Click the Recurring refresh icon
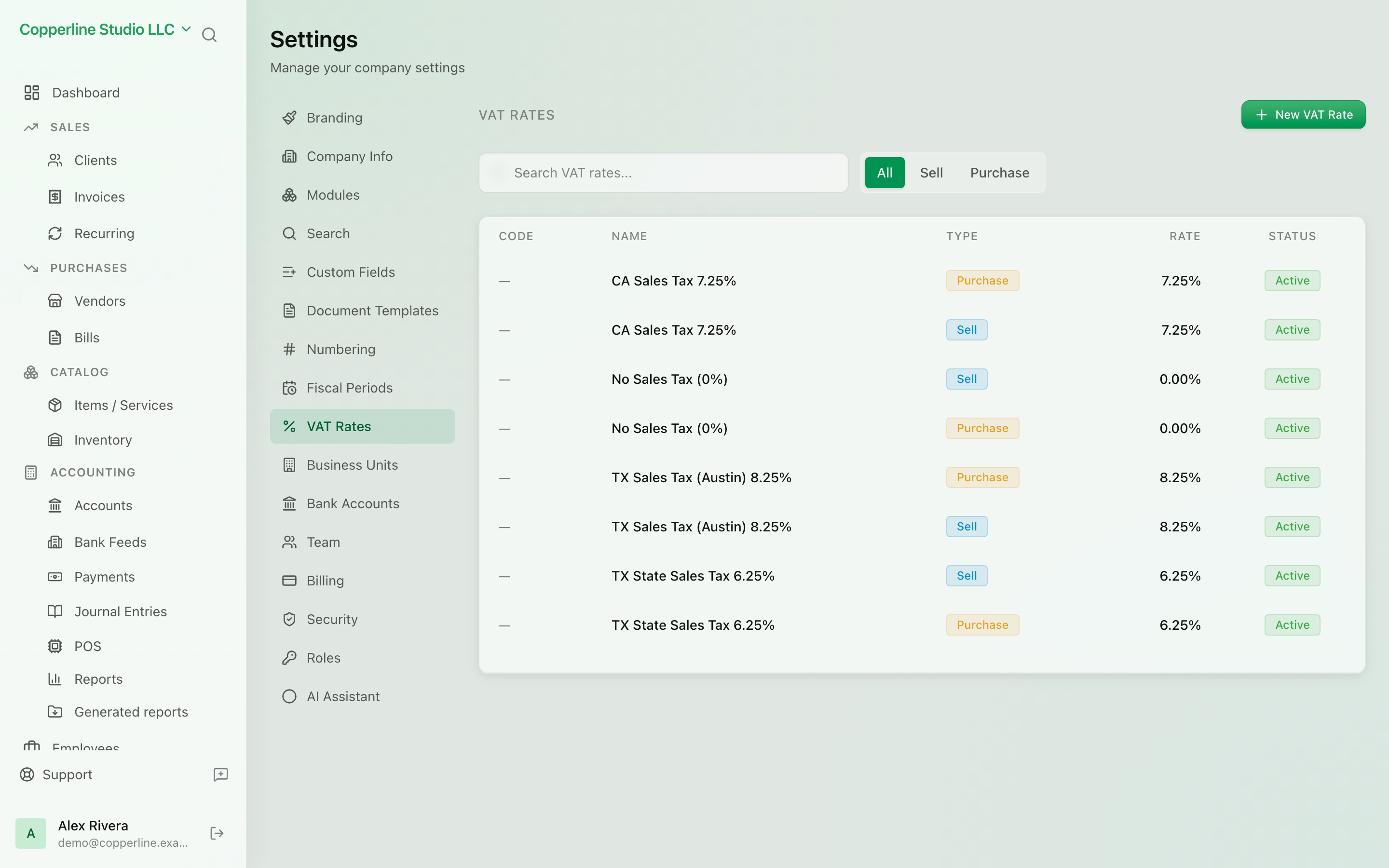 pos(55,234)
